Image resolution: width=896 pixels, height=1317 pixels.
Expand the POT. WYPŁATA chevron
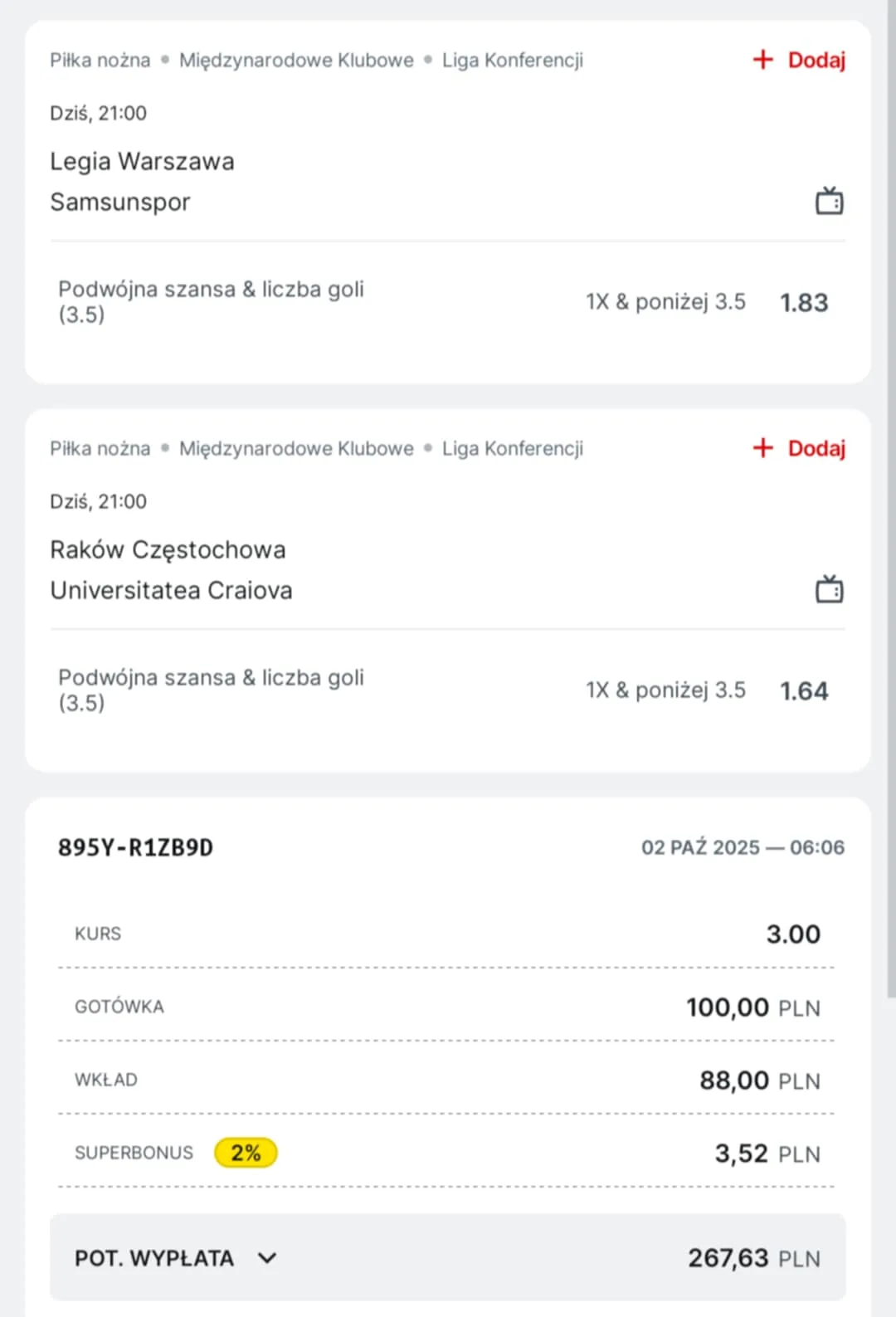267,1258
